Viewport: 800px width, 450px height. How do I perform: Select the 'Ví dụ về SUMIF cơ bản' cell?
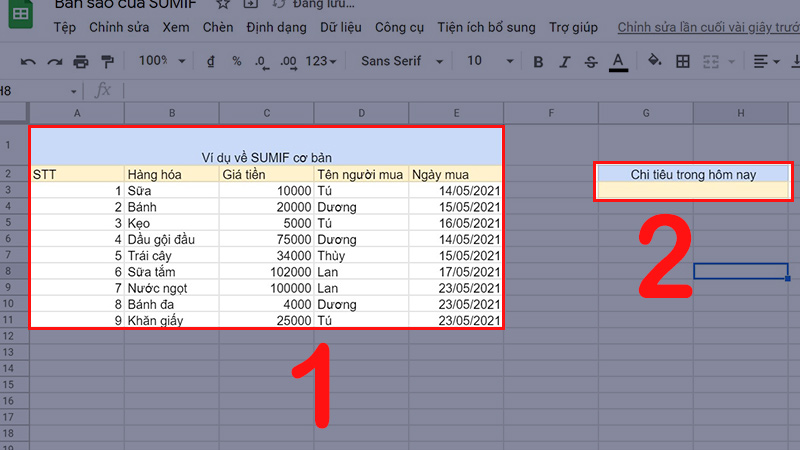point(266,146)
